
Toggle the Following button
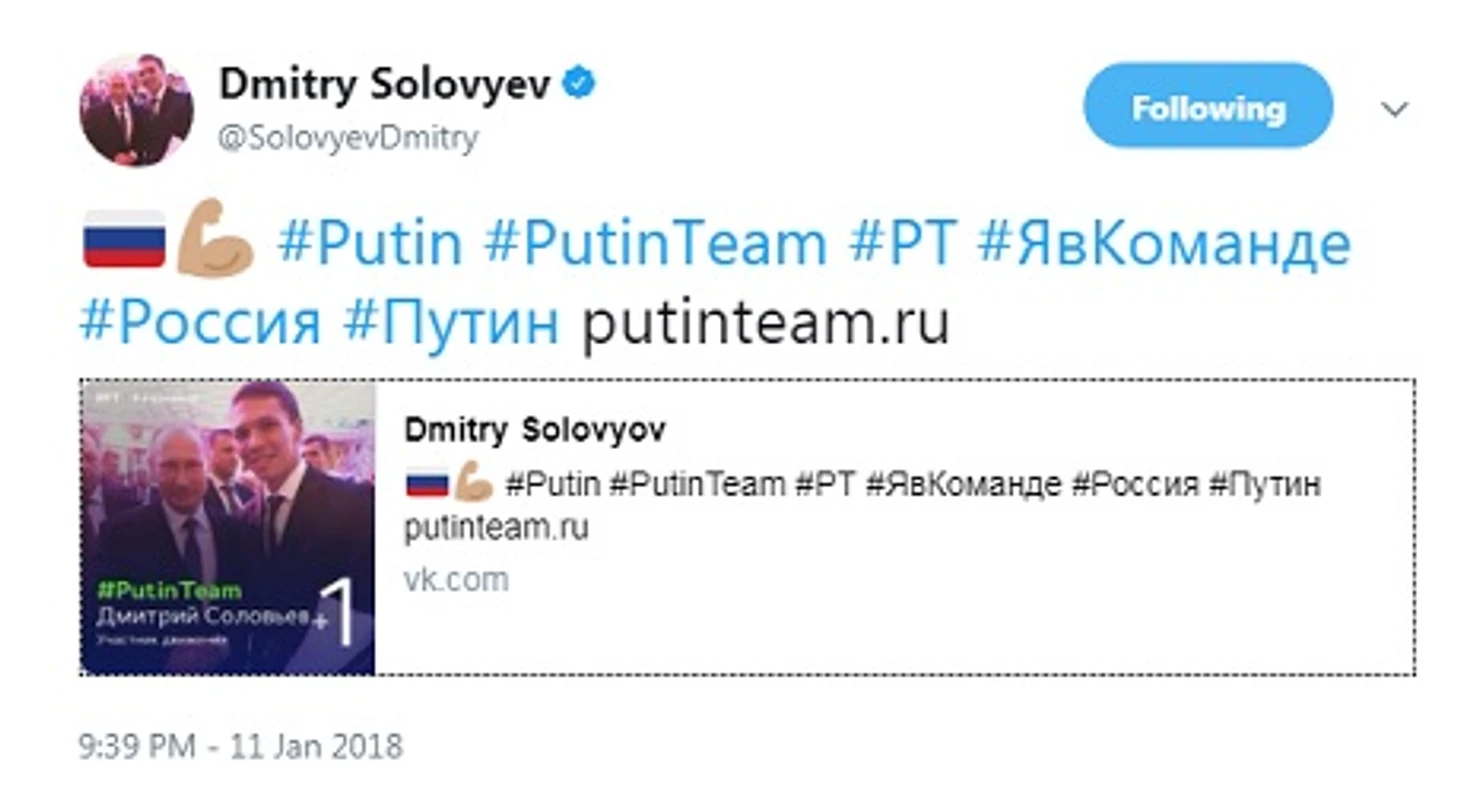pos(1208,106)
